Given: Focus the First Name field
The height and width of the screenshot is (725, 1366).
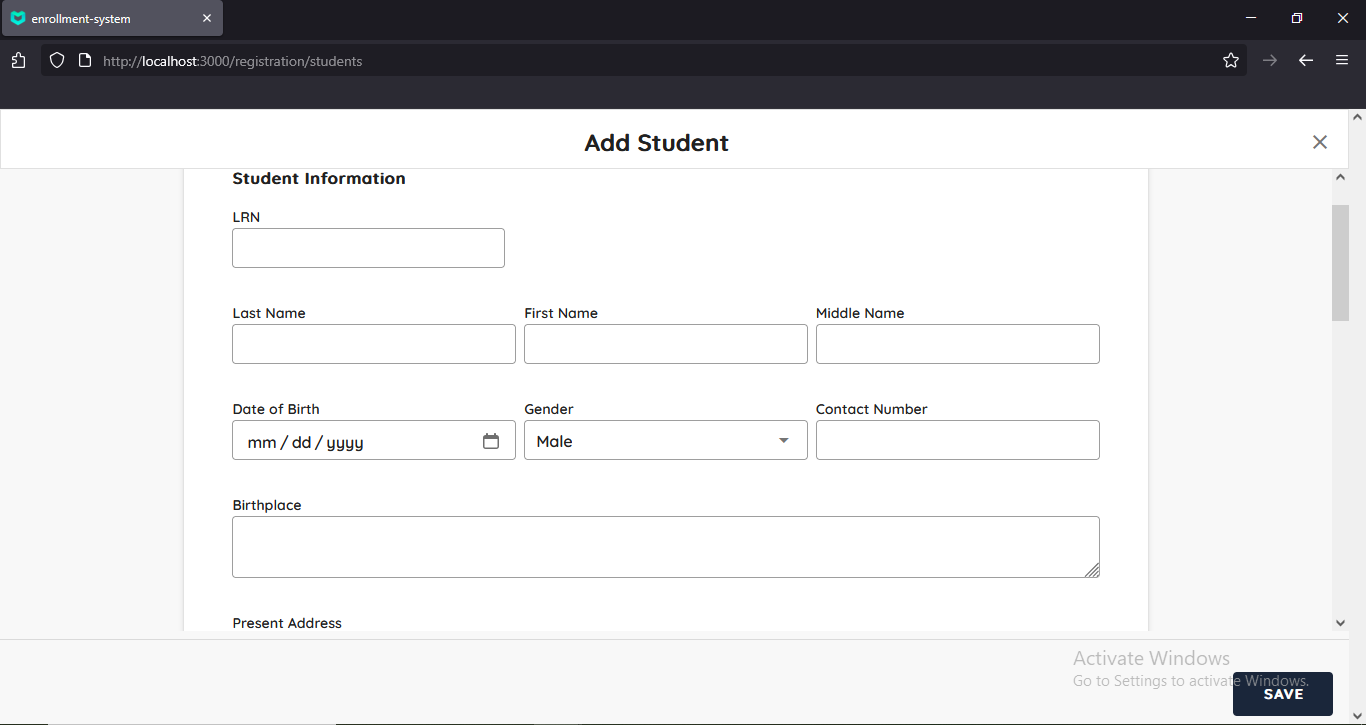Looking at the screenshot, I should pyautogui.click(x=666, y=344).
